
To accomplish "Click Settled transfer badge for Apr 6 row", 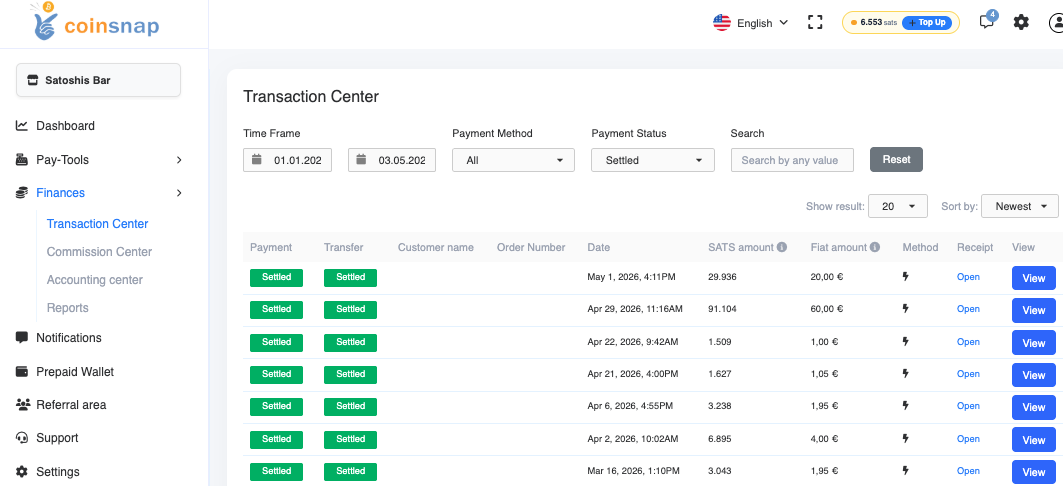I will (350, 406).
